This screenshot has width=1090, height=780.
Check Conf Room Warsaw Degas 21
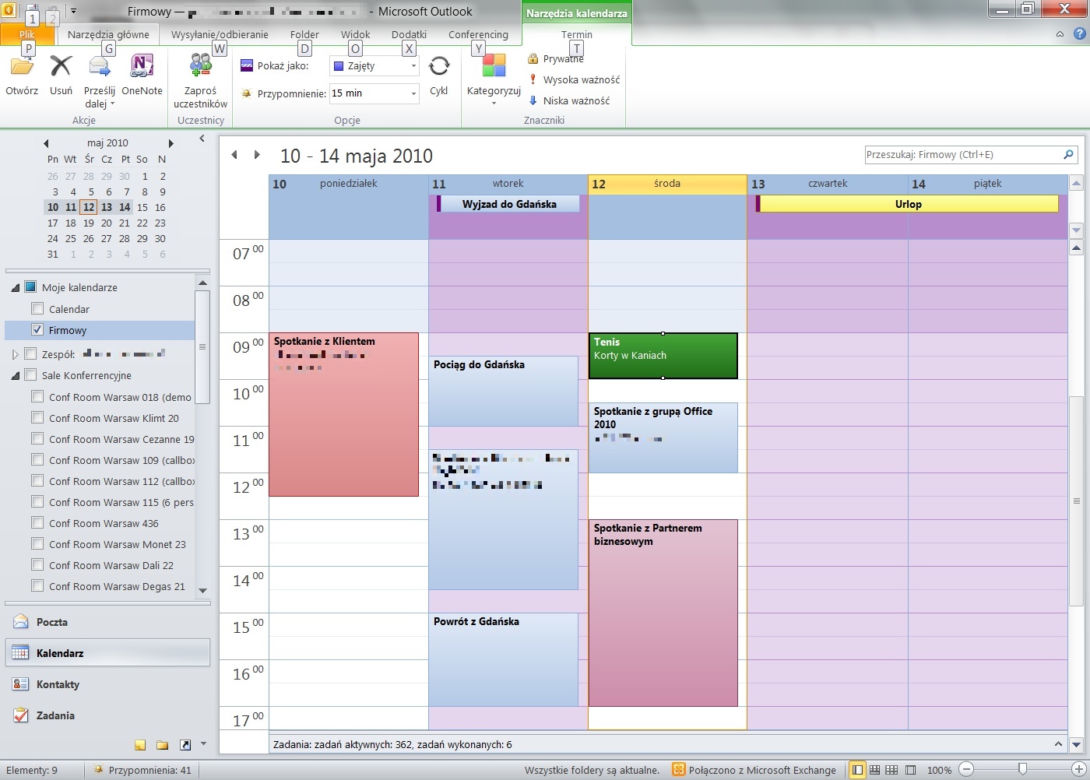[38, 586]
